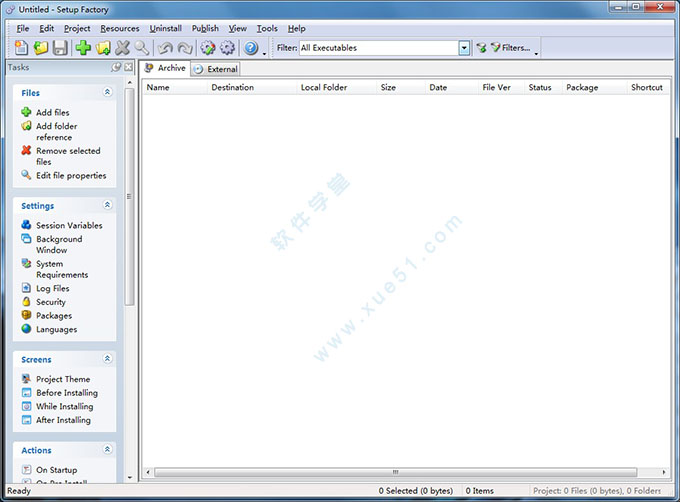Click the Background Window icon
The width and height of the screenshot is (680, 502).
click(x=26, y=239)
